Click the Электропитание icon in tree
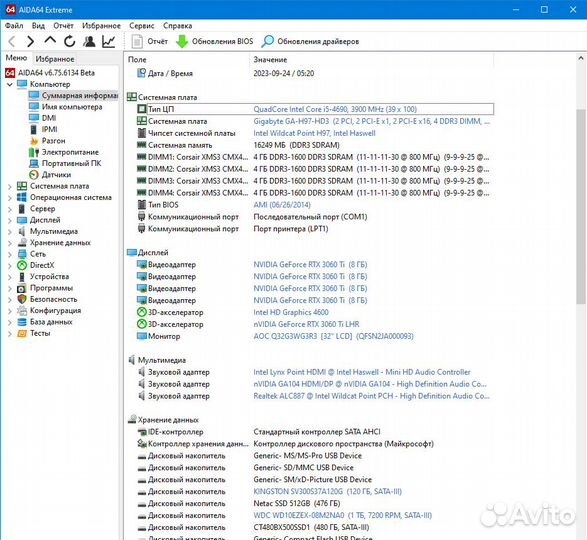Screen dimensions: 587x540 34,152
